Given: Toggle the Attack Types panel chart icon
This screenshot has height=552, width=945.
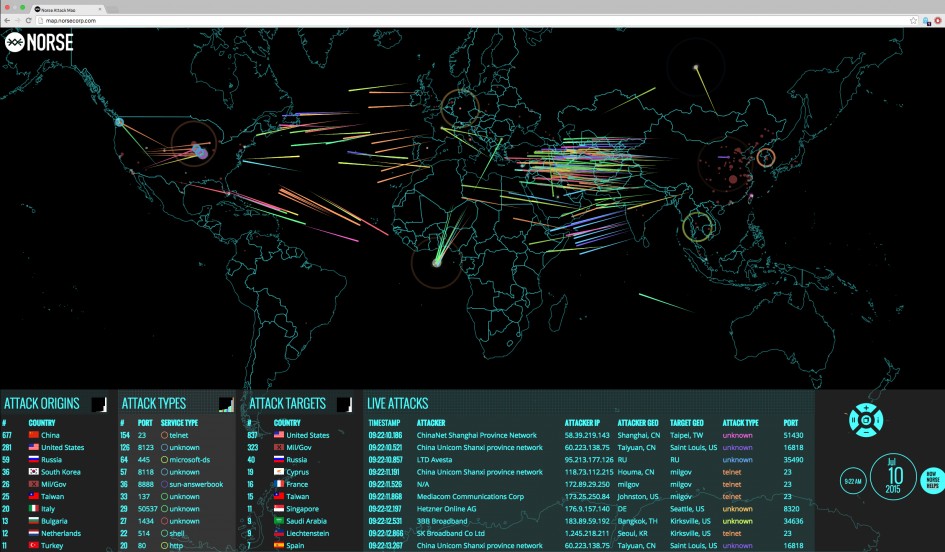Looking at the screenshot, I should (x=226, y=404).
